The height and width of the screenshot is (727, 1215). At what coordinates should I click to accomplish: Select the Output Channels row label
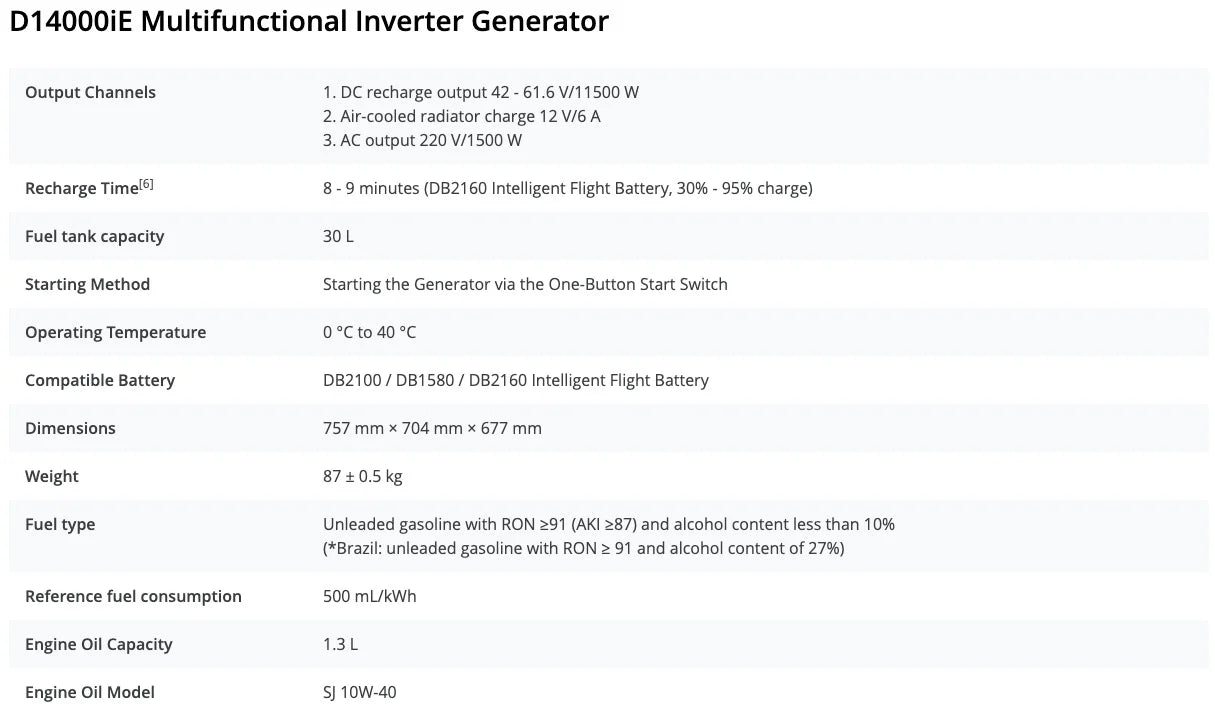(x=90, y=92)
